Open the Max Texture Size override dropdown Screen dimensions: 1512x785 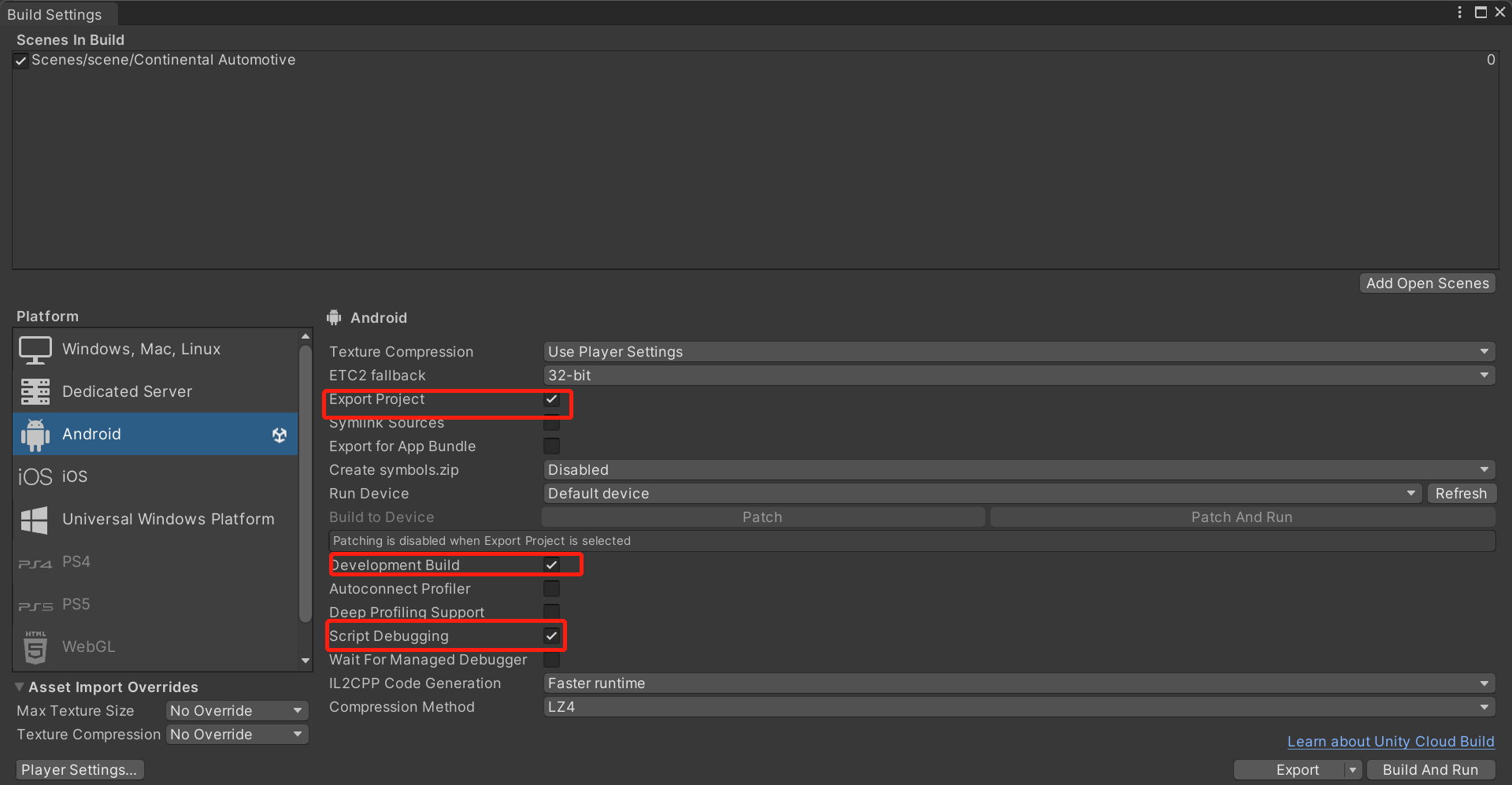pos(237,711)
